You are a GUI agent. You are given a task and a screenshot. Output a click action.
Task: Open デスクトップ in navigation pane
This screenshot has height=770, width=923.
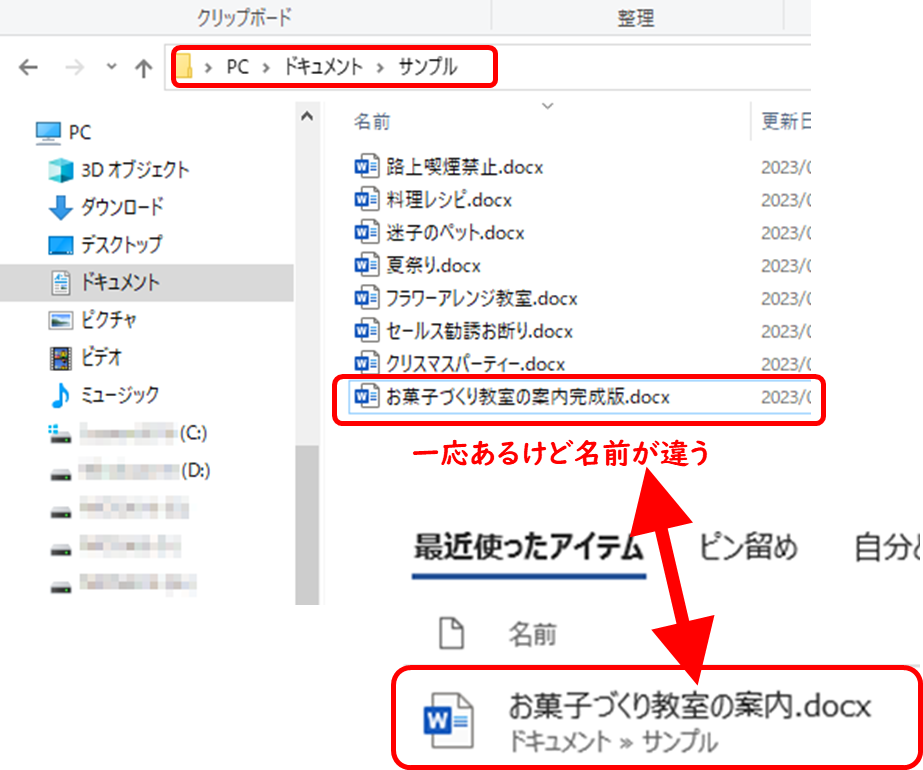(x=121, y=244)
